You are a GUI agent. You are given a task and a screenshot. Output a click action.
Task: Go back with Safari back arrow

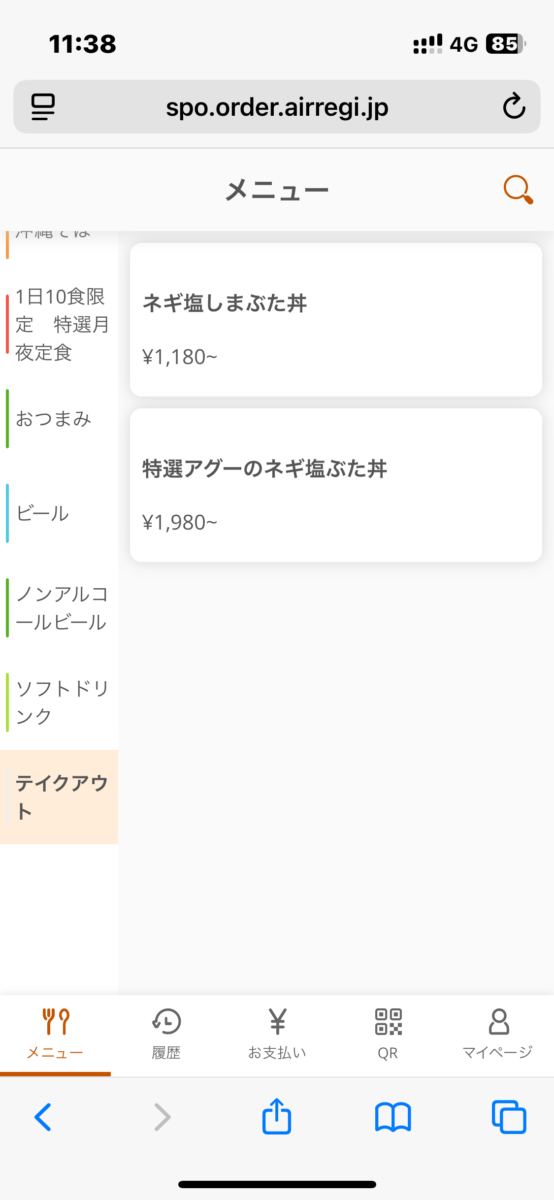(x=43, y=1117)
